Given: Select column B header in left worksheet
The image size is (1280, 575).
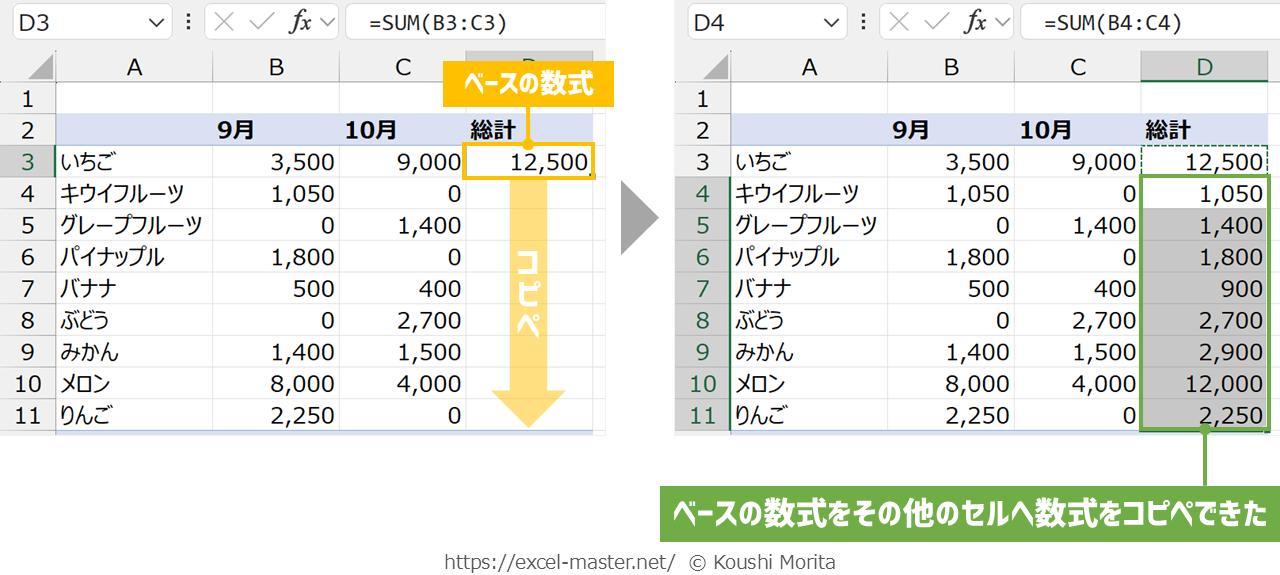Looking at the screenshot, I should pyautogui.click(x=276, y=67).
